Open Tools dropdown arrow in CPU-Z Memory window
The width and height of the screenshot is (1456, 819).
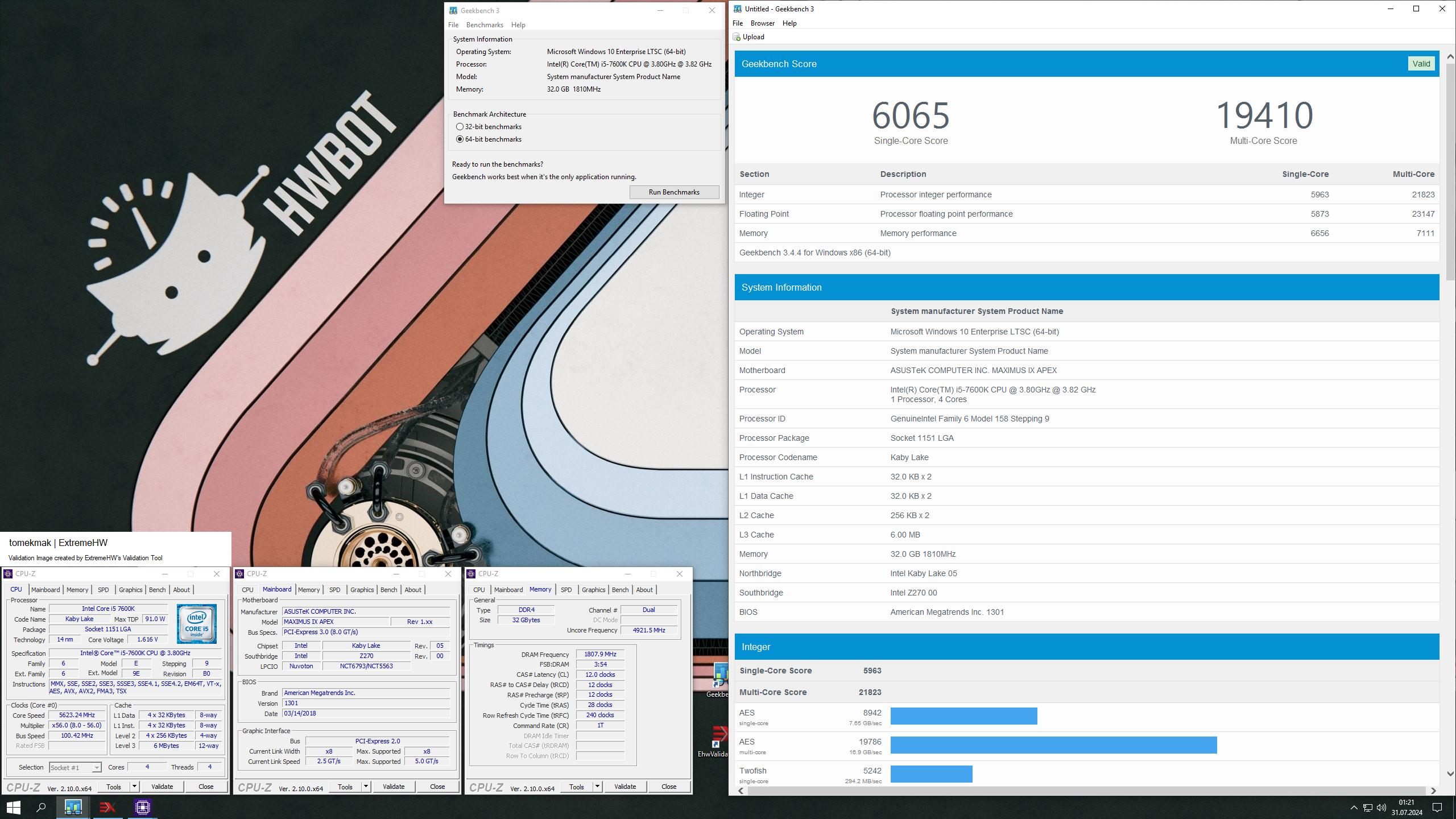pos(597,787)
